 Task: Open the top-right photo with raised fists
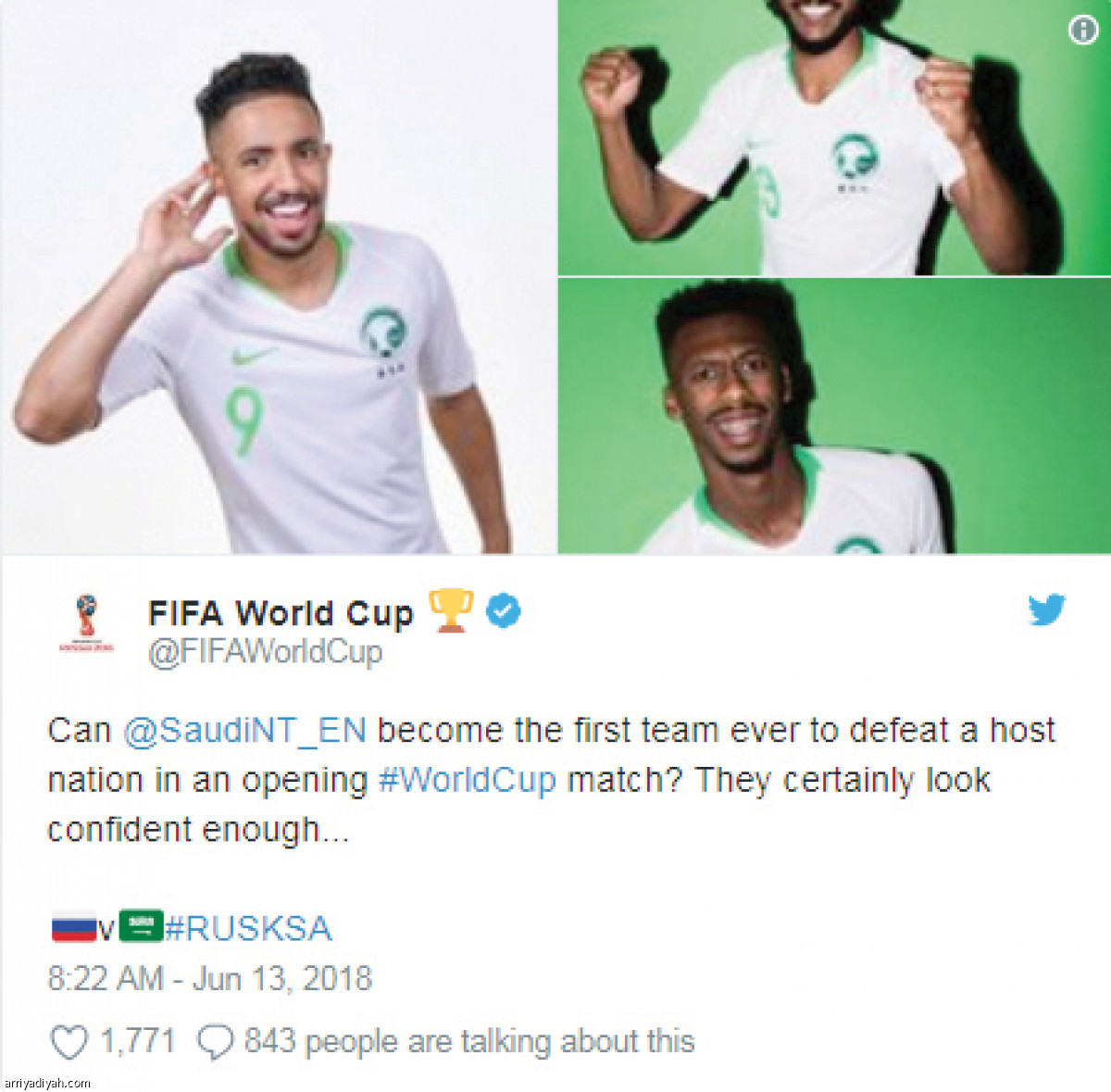[x=834, y=137]
